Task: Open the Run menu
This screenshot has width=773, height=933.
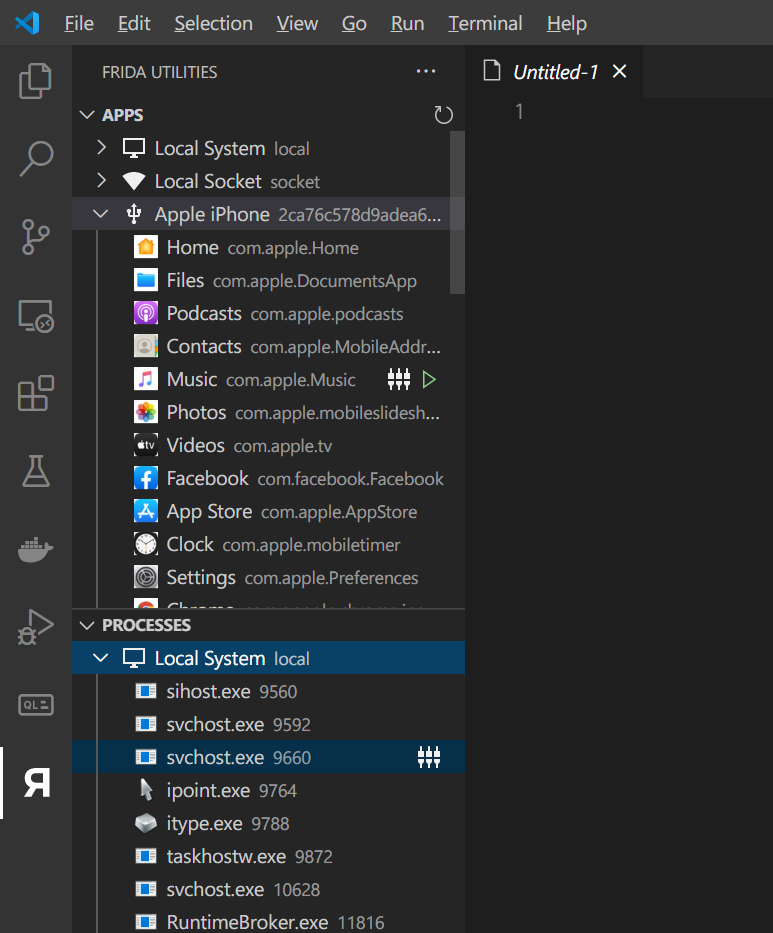Action: (x=407, y=23)
